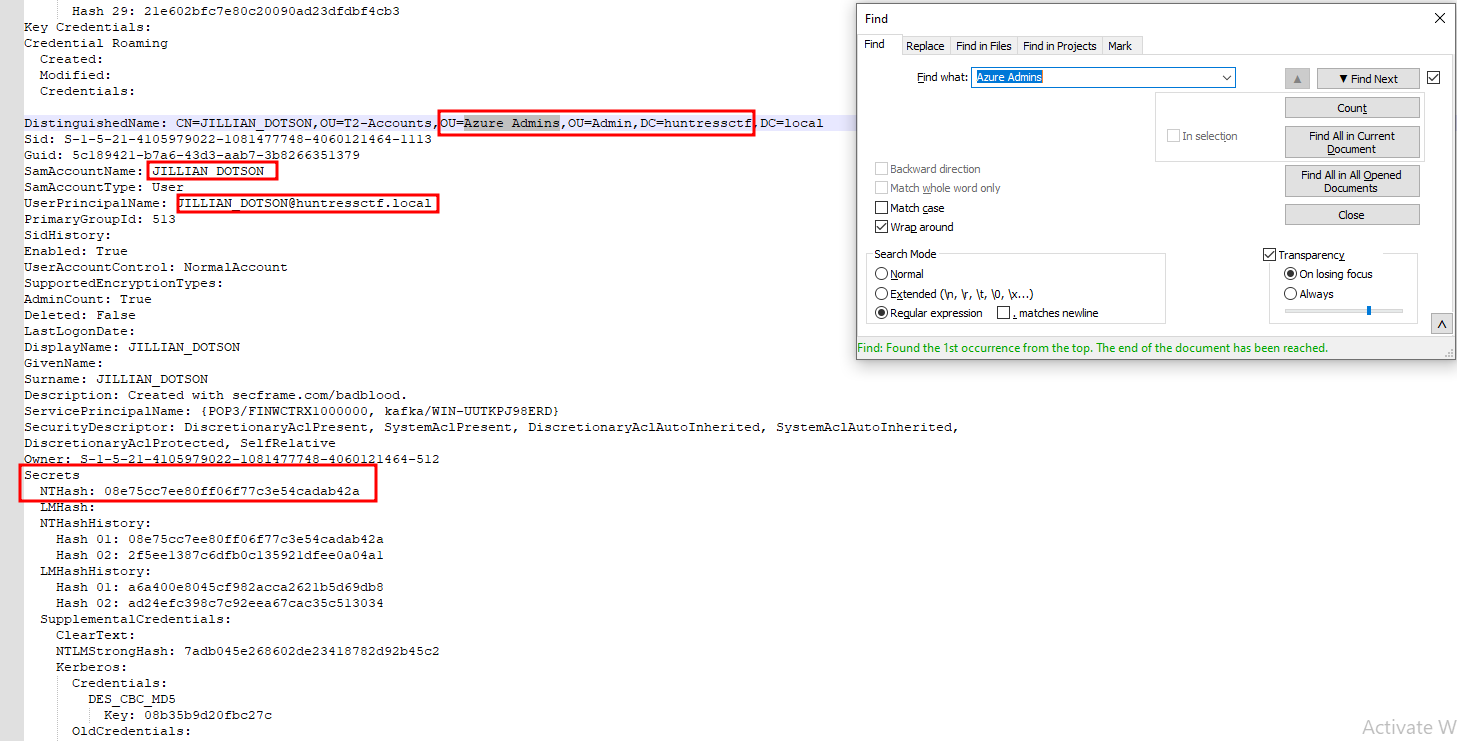Click the Owner SID line ending 512

[232, 459]
